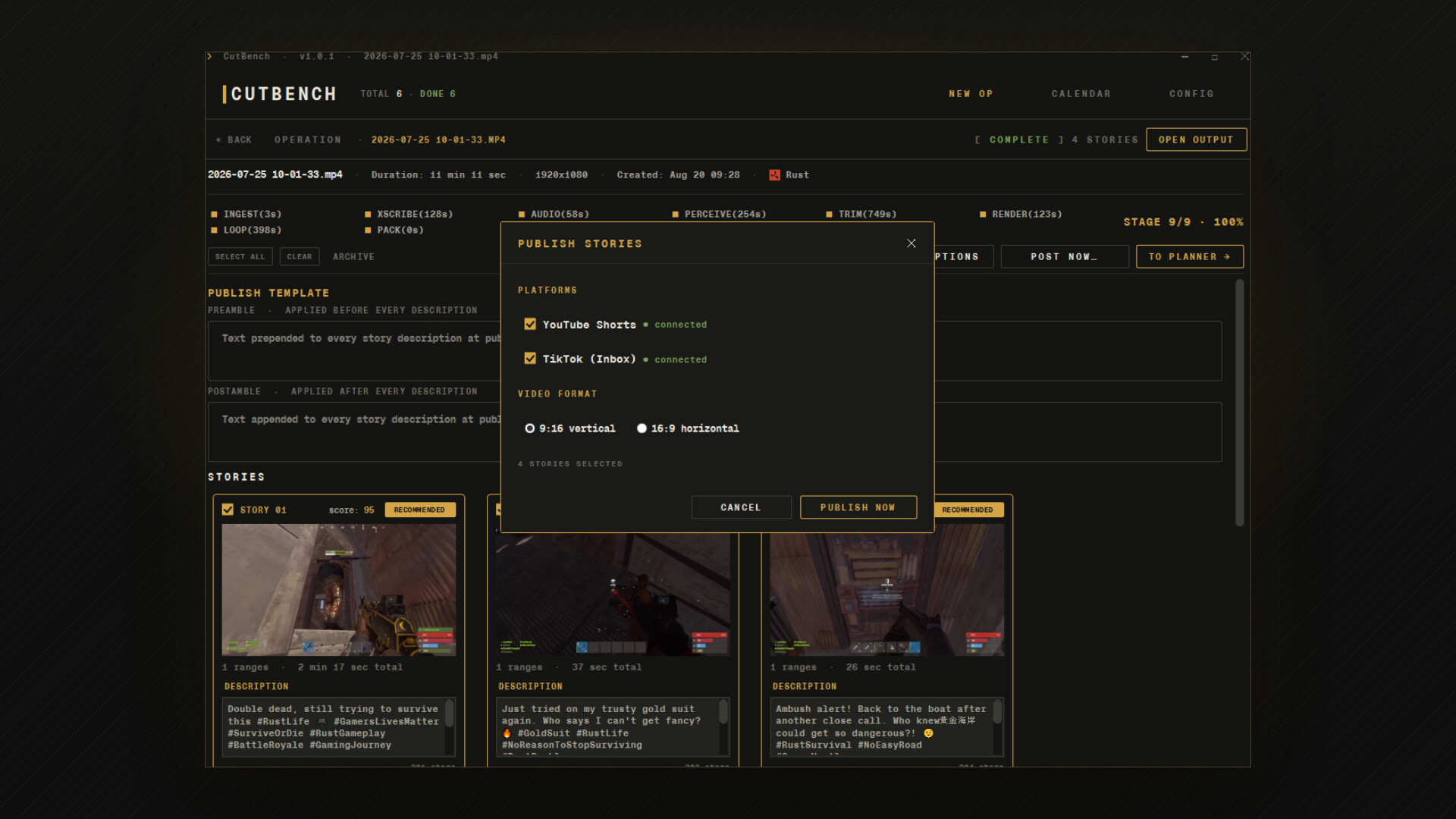Uncheck the TikTok (Inbox) platform
Viewport: 1456px width, 819px height.
(x=530, y=359)
